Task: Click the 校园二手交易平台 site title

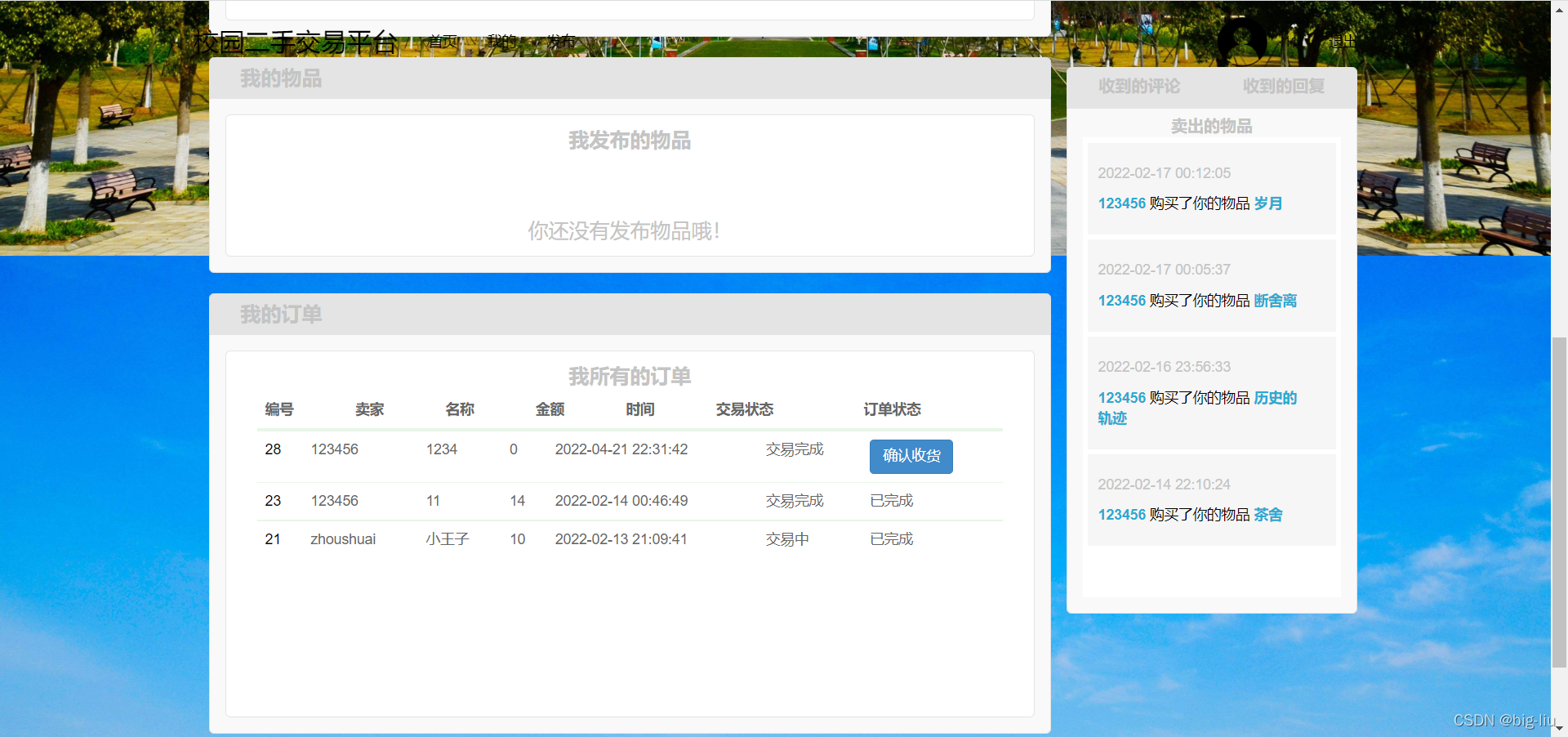Action: [x=296, y=42]
